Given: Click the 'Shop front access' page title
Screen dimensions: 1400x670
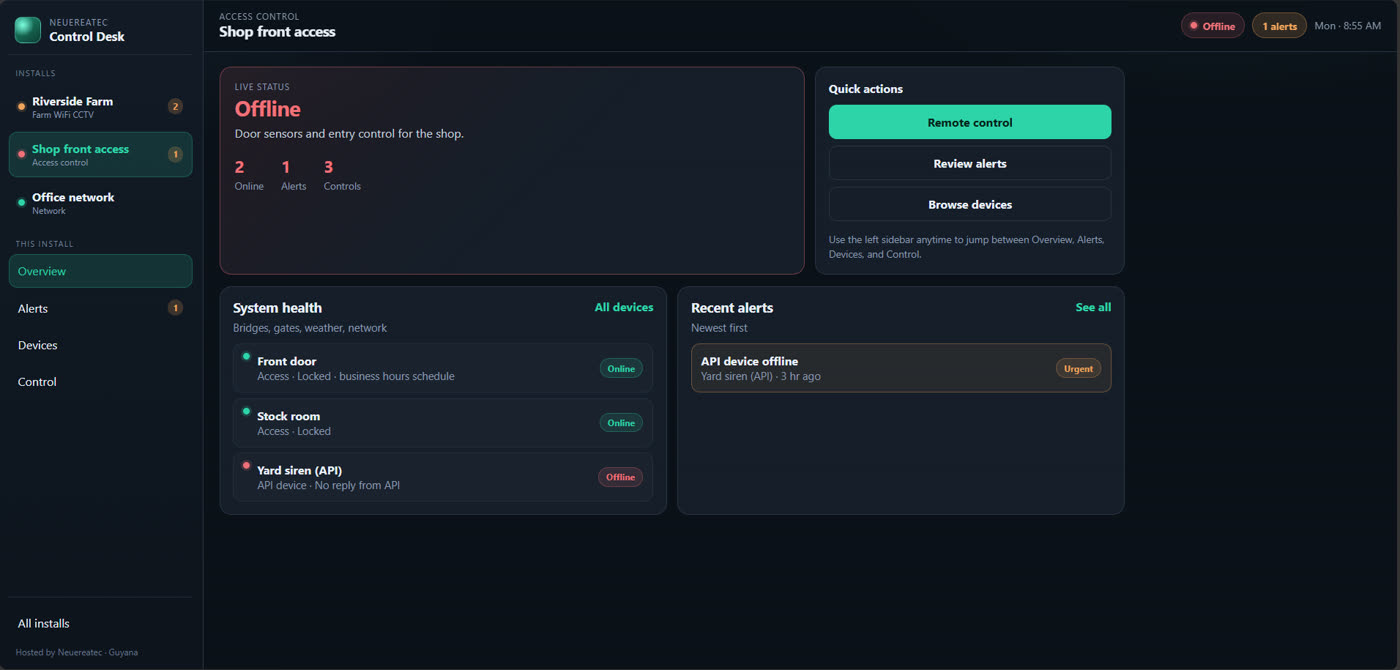Looking at the screenshot, I should pyautogui.click(x=277, y=32).
